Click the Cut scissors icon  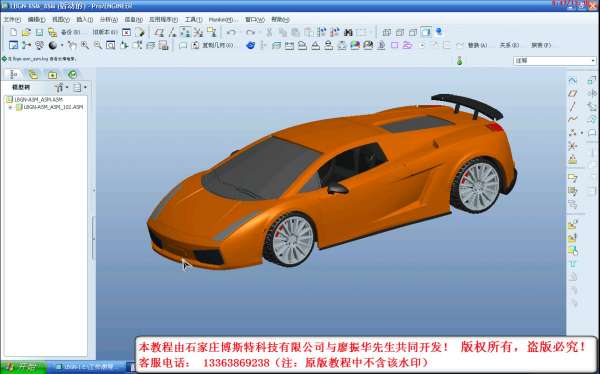(x=269, y=32)
